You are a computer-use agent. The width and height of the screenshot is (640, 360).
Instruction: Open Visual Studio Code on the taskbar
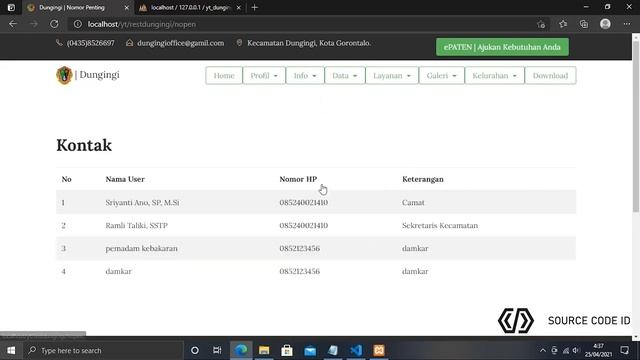pyautogui.click(x=356, y=350)
